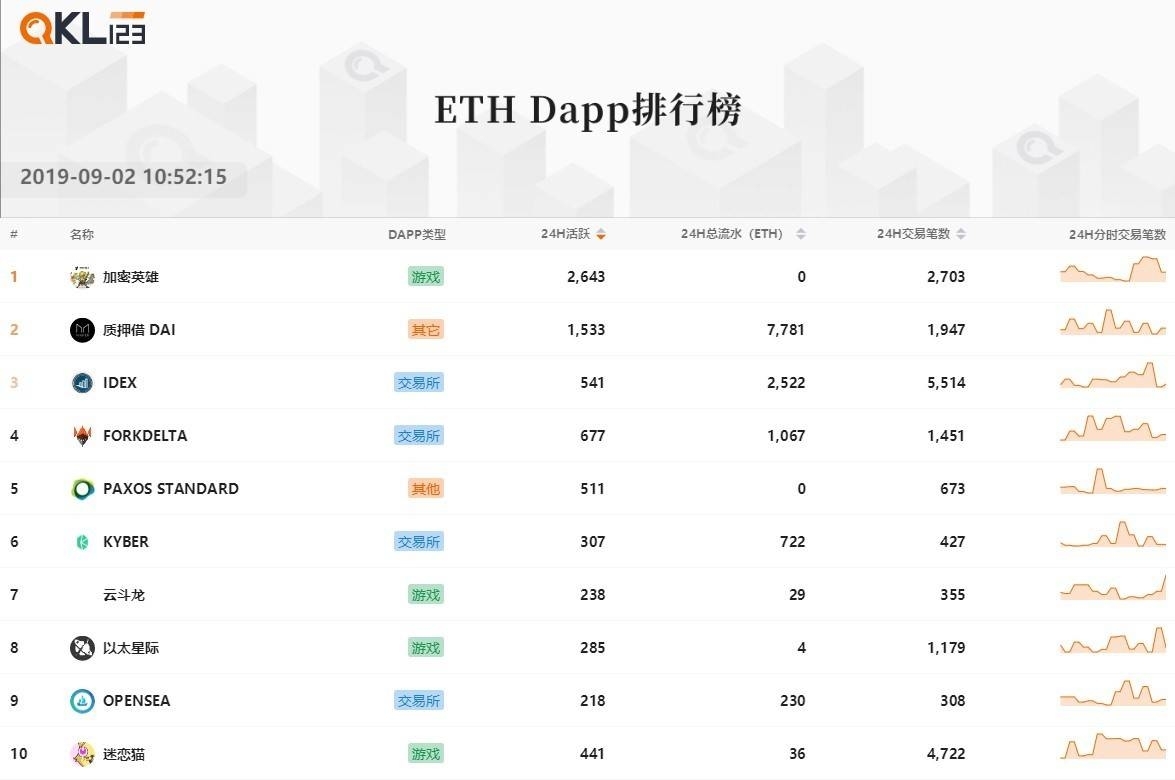Image resolution: width=1175 pixels, height=780 pixels.
Task: Click the FORKDELTA fox icon
Action: pos(82,435)
